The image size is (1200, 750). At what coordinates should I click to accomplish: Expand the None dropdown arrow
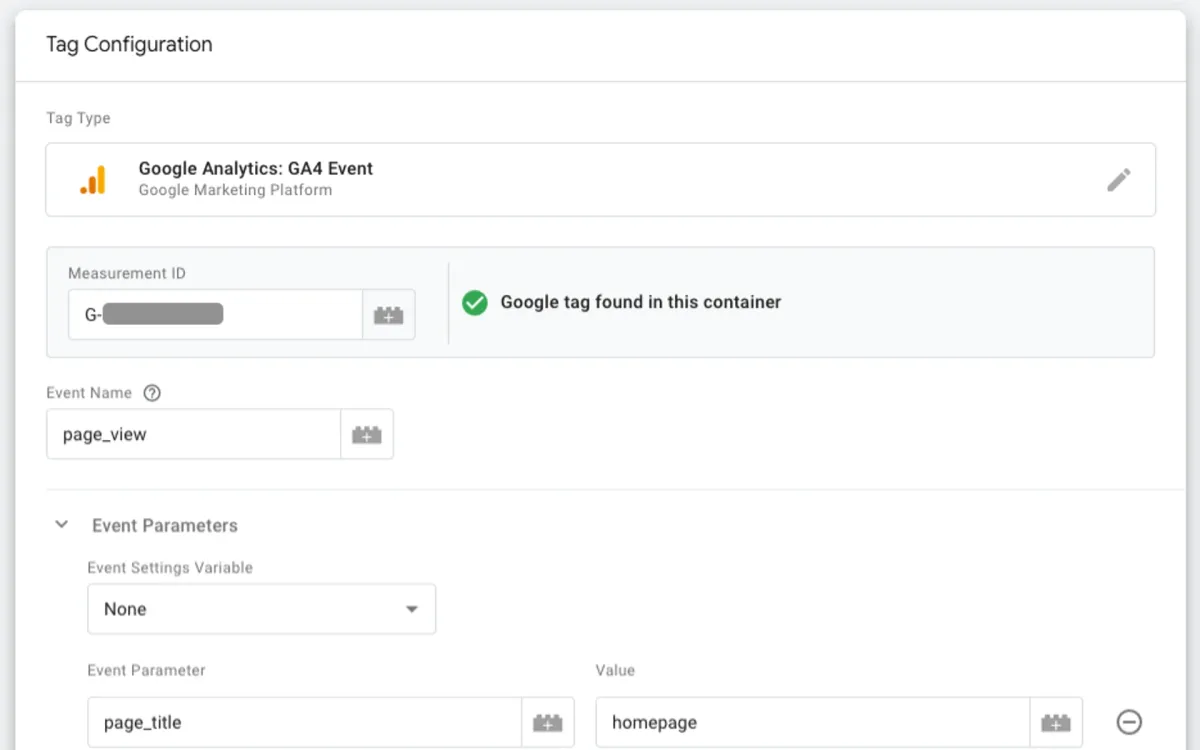(411, 608)
